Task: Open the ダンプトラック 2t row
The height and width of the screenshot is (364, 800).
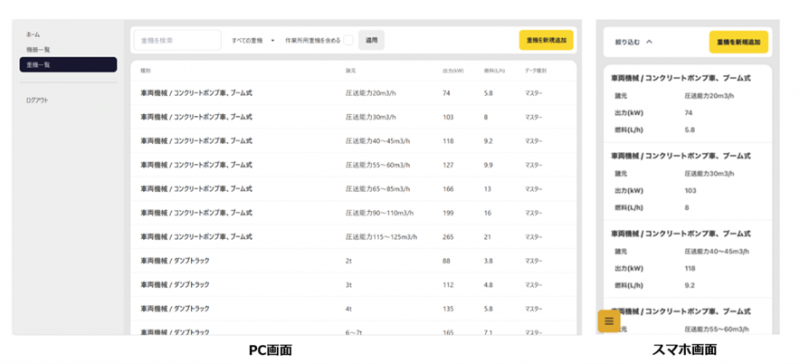Action: click(354, 261)
